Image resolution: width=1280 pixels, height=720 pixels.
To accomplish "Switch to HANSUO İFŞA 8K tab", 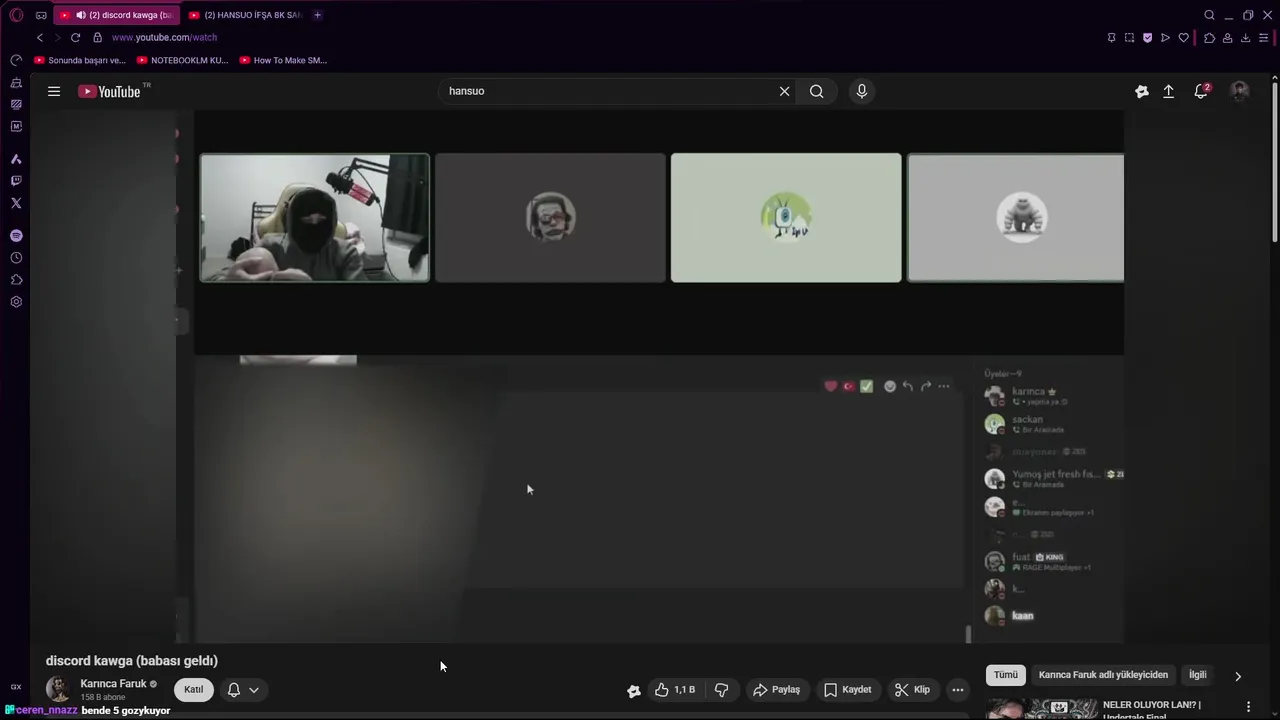I will [x=245, y=15].
